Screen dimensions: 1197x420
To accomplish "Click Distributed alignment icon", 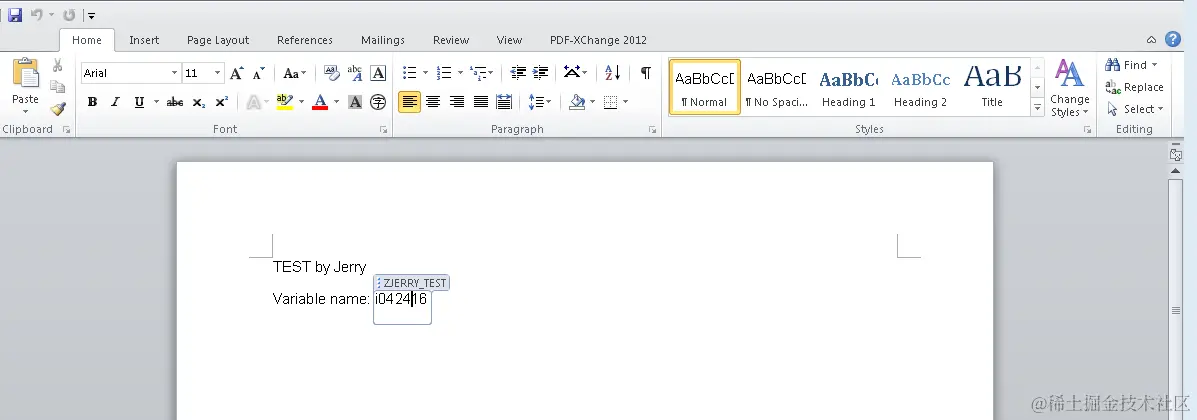I will click(x=504, y=102).
